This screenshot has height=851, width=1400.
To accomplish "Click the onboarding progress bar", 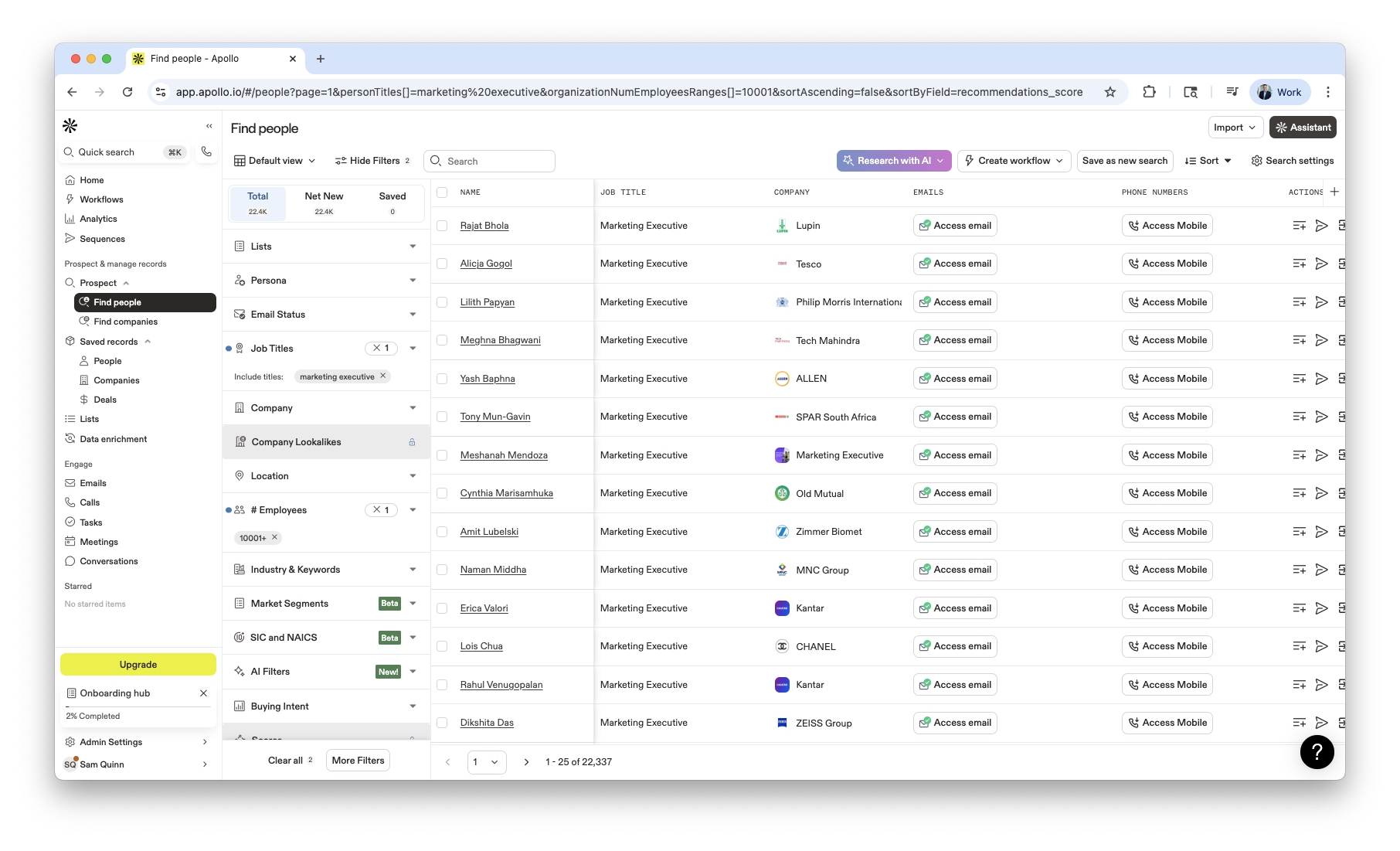I will (x=138, y=706).
